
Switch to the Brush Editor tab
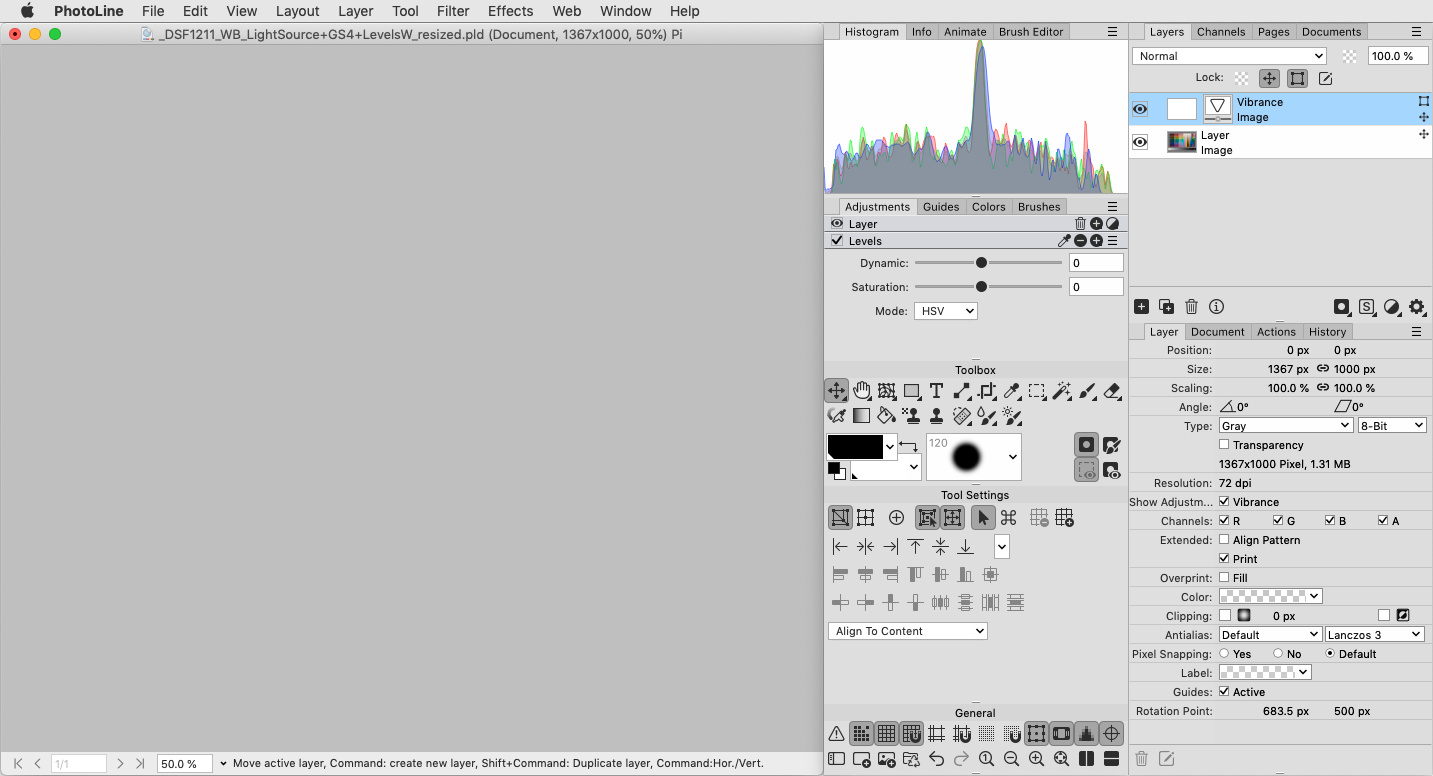[x=1031, y=32]
